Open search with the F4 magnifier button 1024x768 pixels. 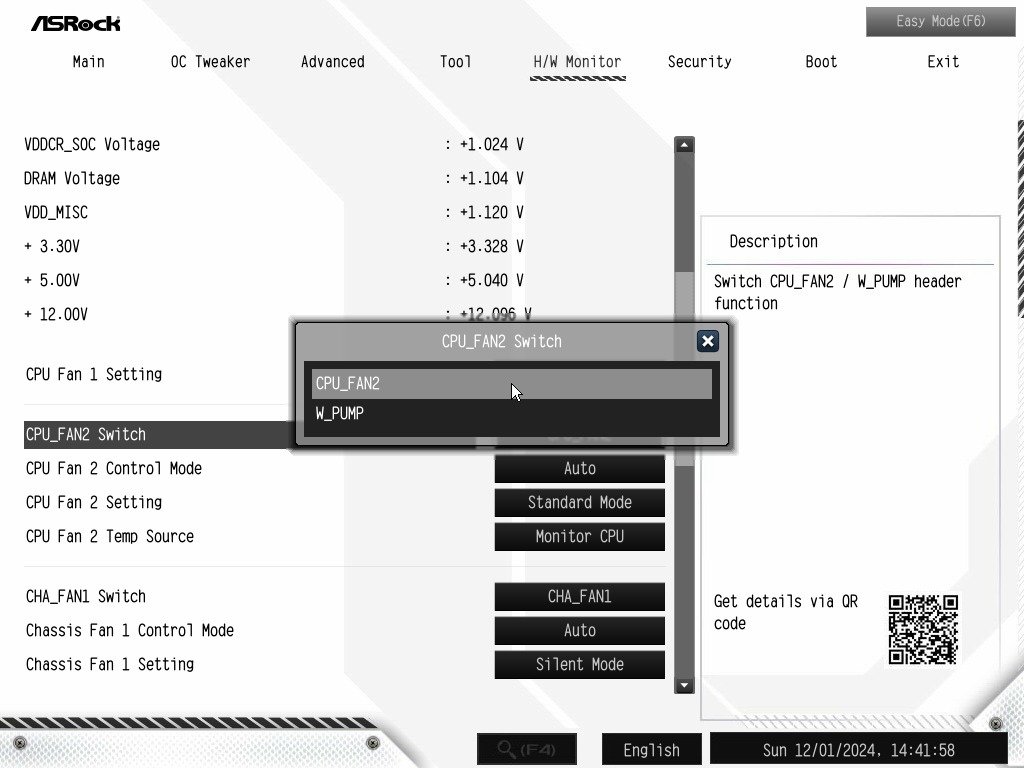(x=527, y=749)
